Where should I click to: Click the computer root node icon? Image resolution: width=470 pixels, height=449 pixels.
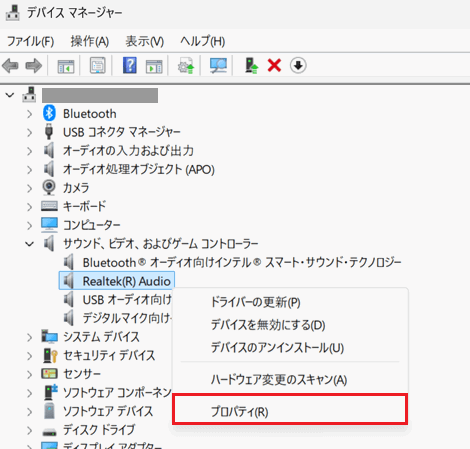[x=29, y=95]
